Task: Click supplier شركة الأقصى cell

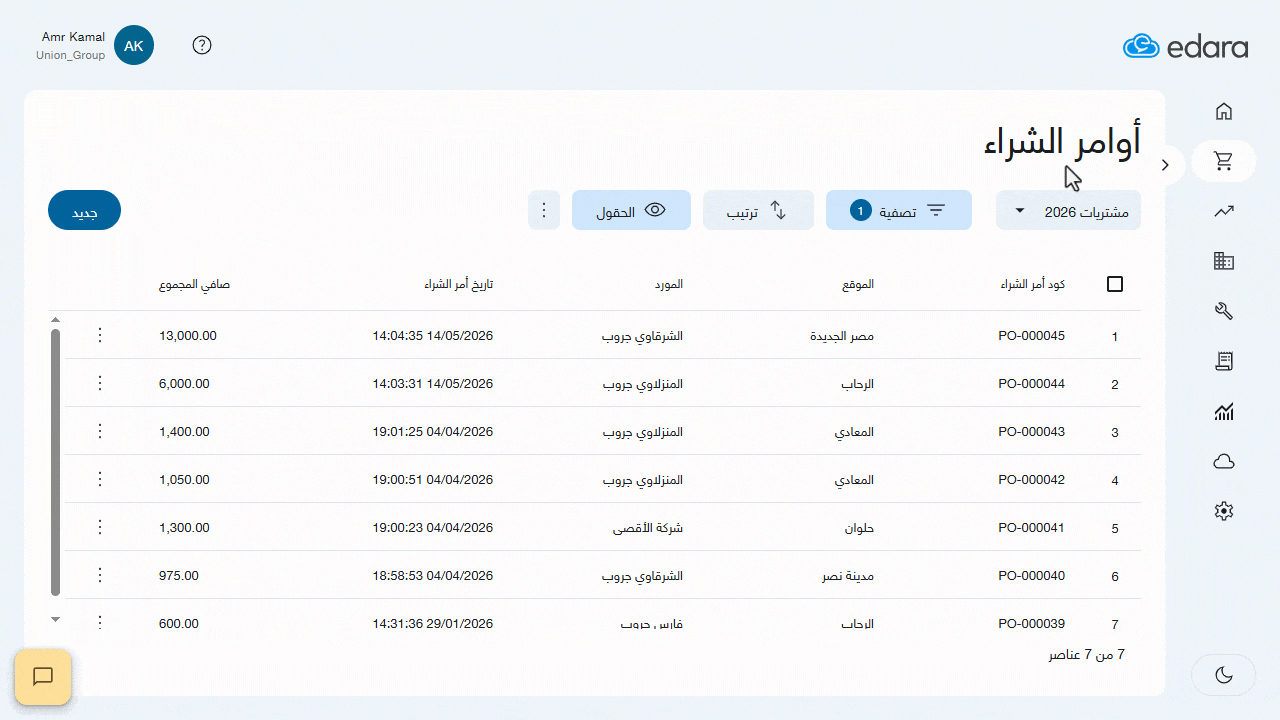Action: tap(648, 528)
